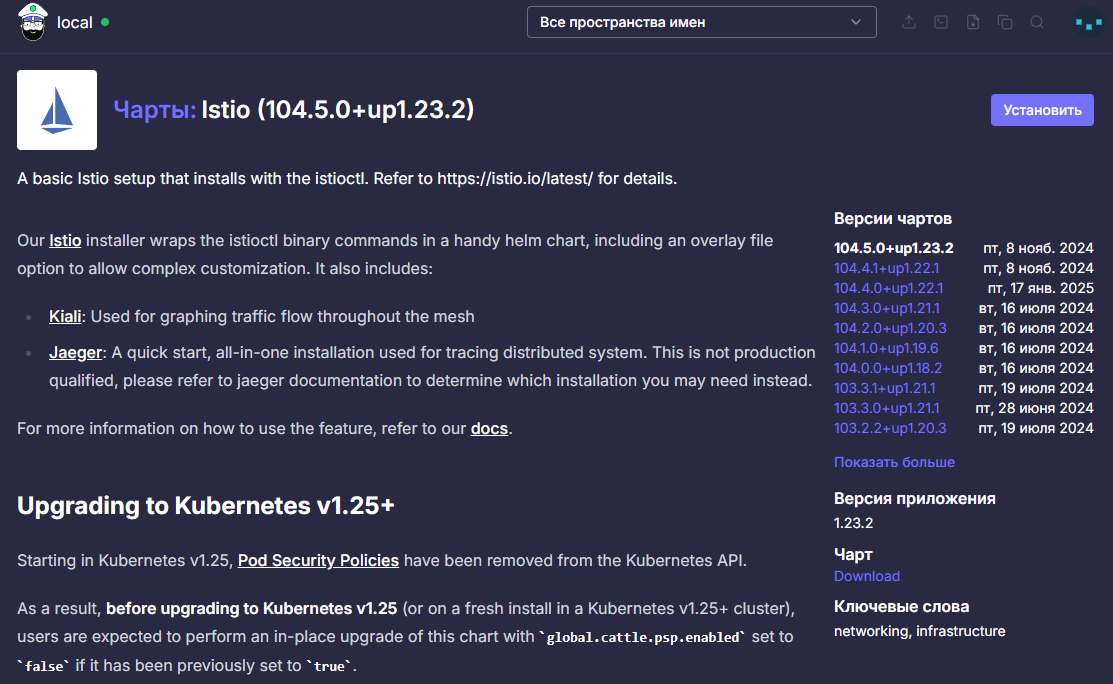
Task: Open the resource search magnifier icon
Action: [x=1036, y=22]
